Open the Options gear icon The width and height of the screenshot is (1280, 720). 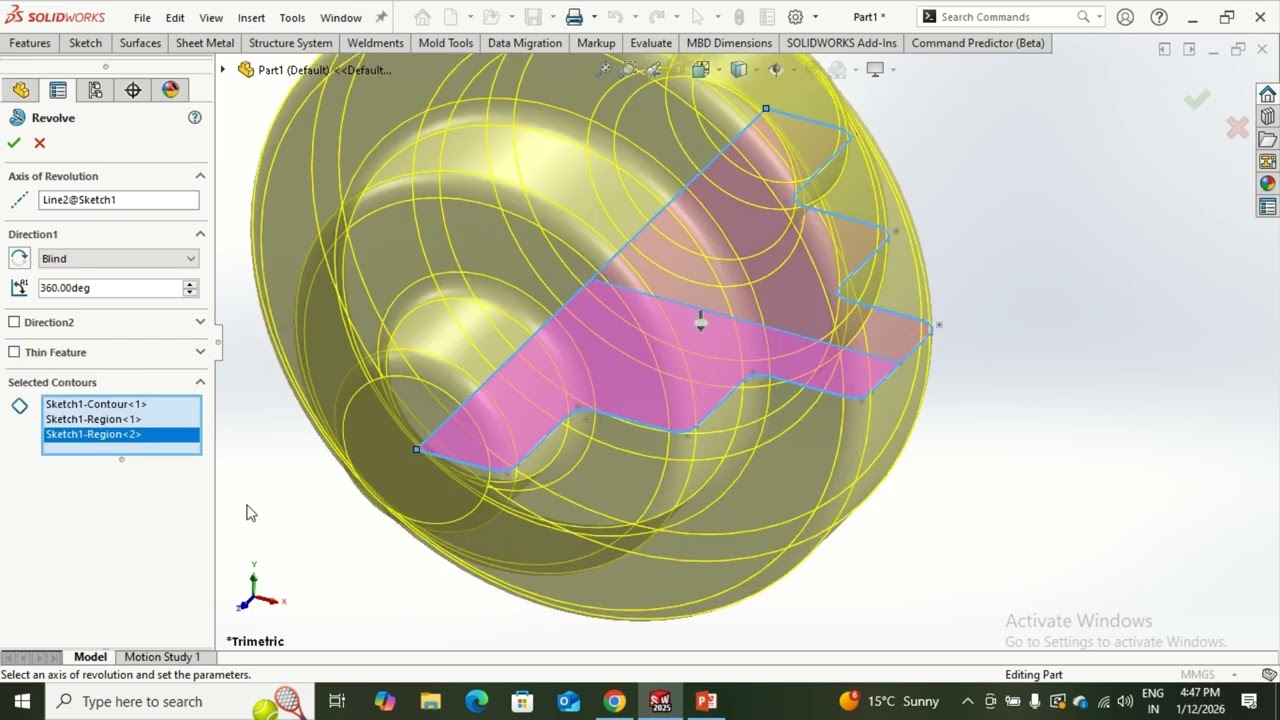click(795, 17)
